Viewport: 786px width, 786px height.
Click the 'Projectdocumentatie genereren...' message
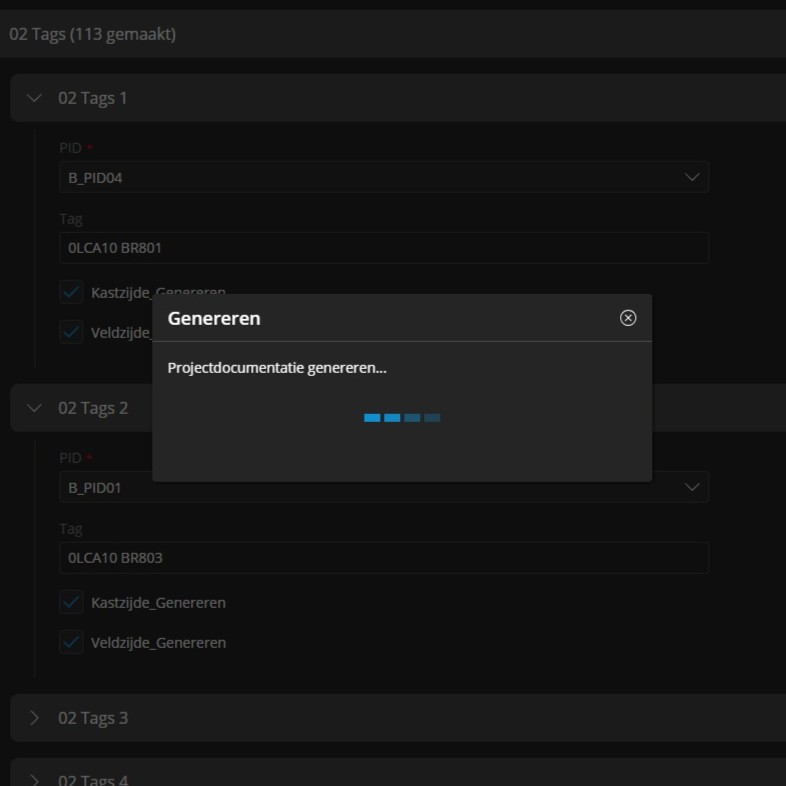coord(277,367)
